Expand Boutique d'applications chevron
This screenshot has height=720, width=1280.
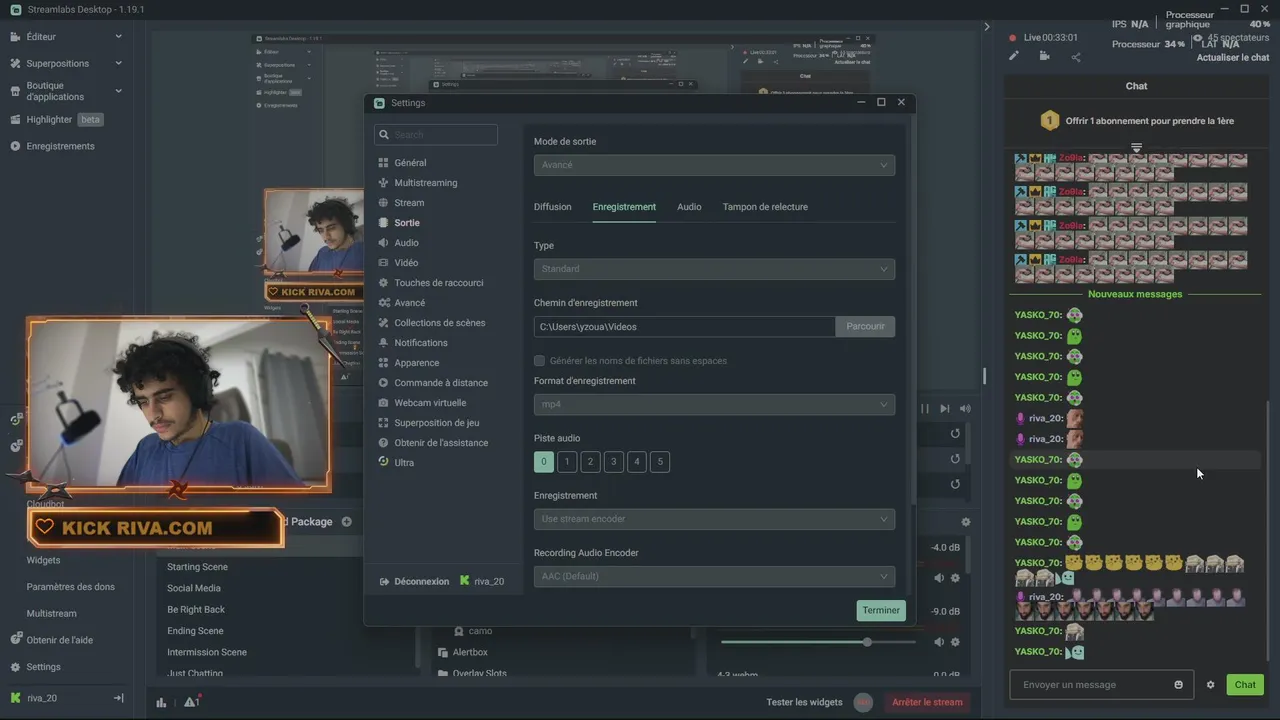[118, 91]
